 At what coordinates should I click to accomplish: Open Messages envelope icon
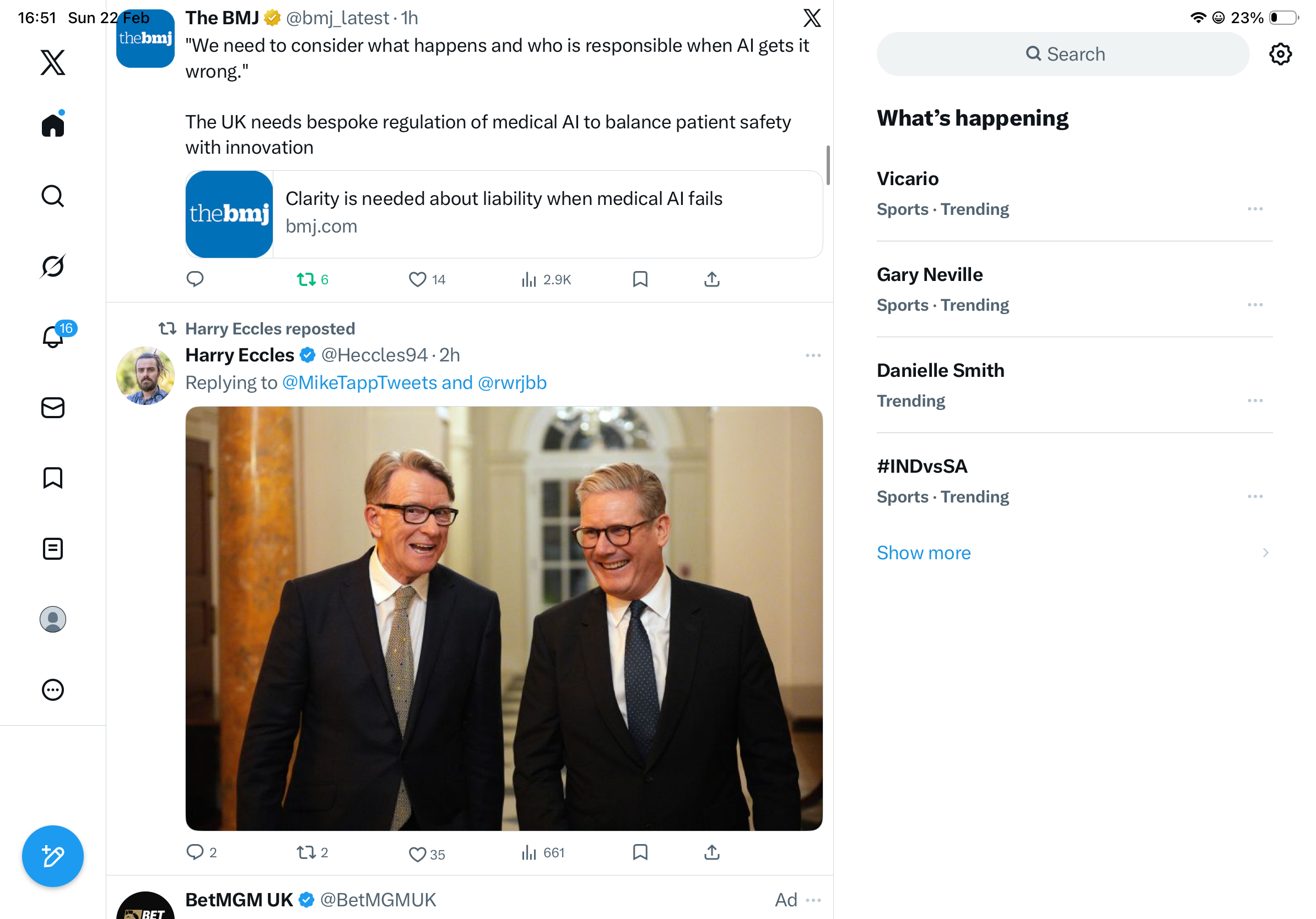tap(53, 408)
